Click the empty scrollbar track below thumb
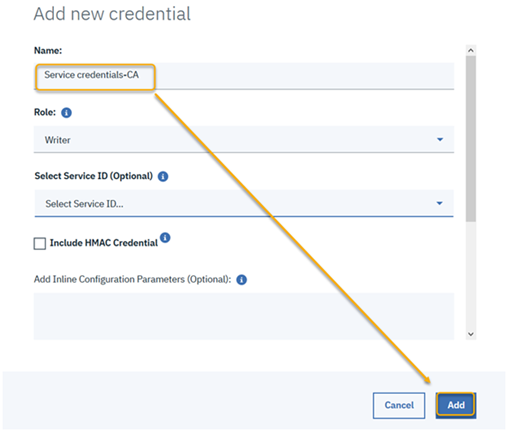This screenshot has height=433, width=508. (x=471, y=275)
